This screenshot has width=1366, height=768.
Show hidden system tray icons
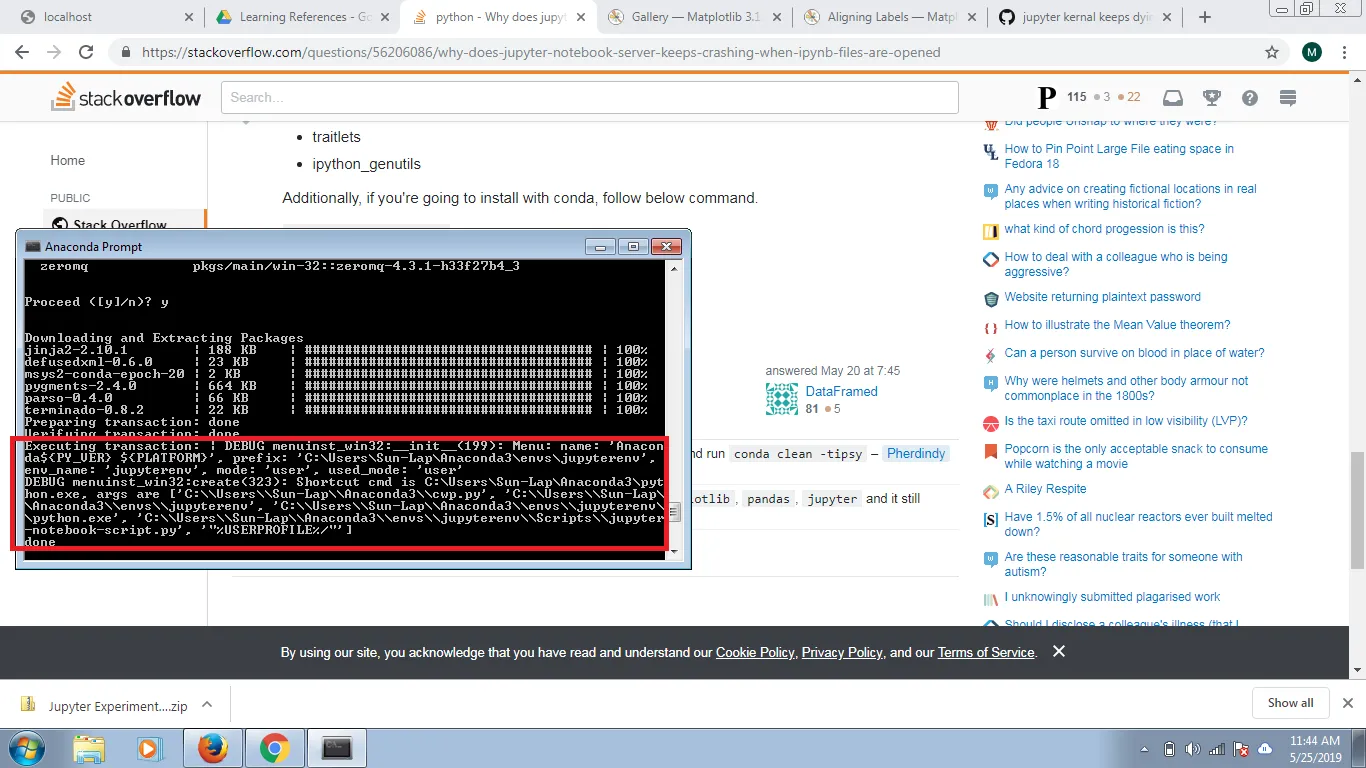tap(1144, 749)
